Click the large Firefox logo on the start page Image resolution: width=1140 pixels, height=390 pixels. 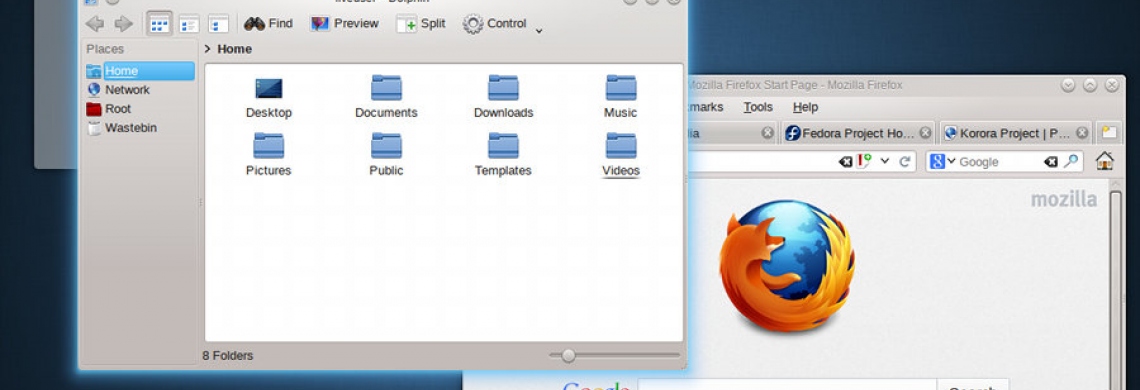[x=787, y=266]
